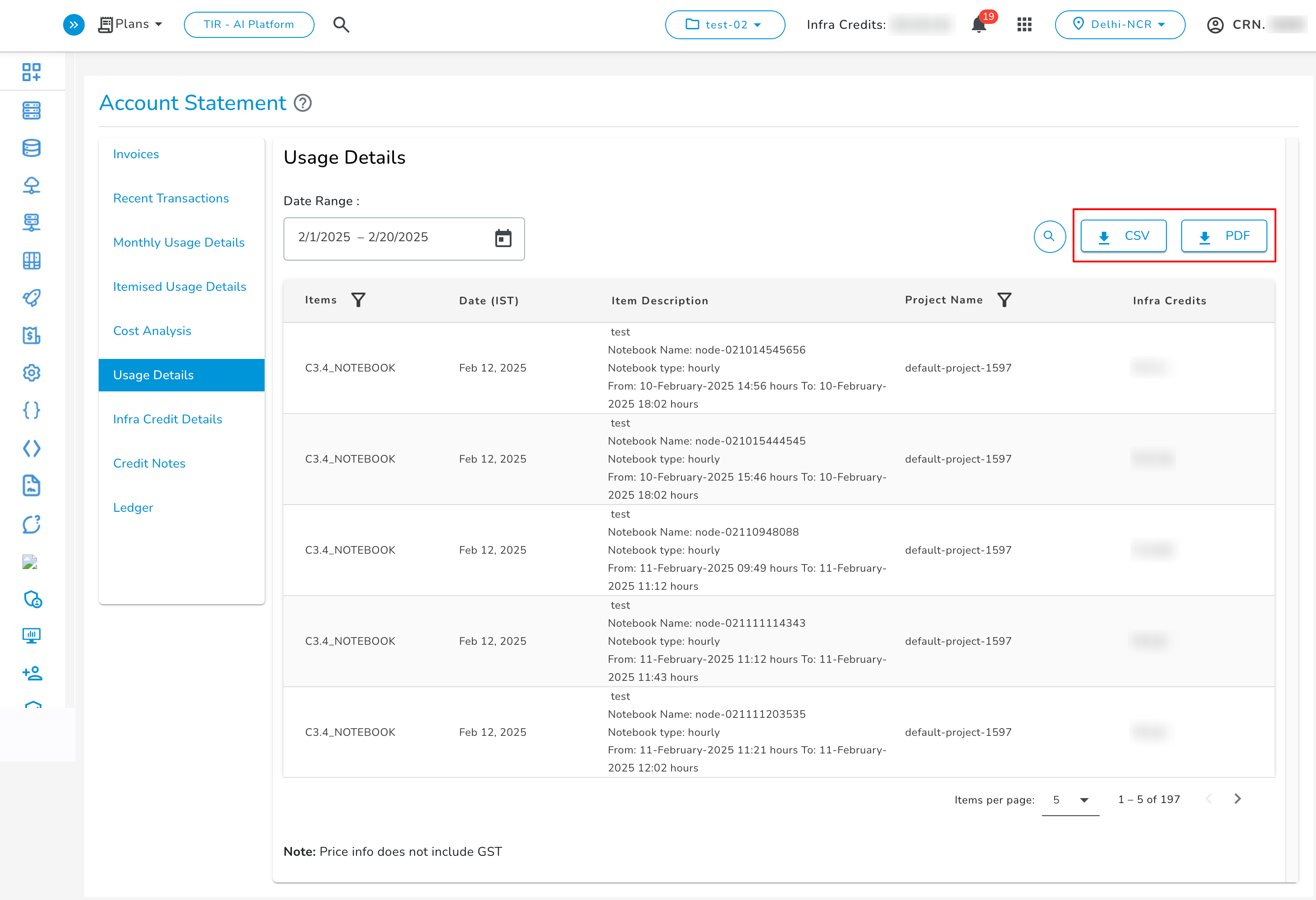Select row with Notebook node-021111203535
Screen dimensions: 1316x900
coord(779,732)
